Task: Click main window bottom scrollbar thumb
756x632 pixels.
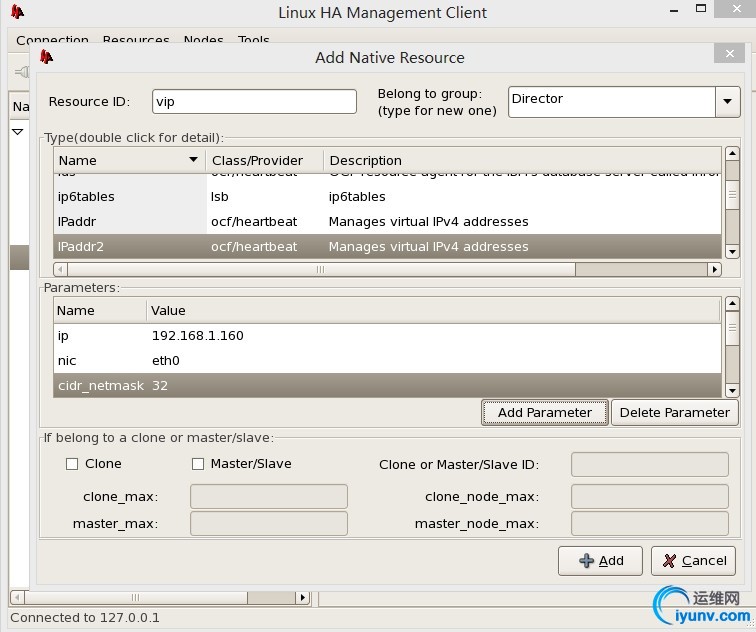Action: 136,598
